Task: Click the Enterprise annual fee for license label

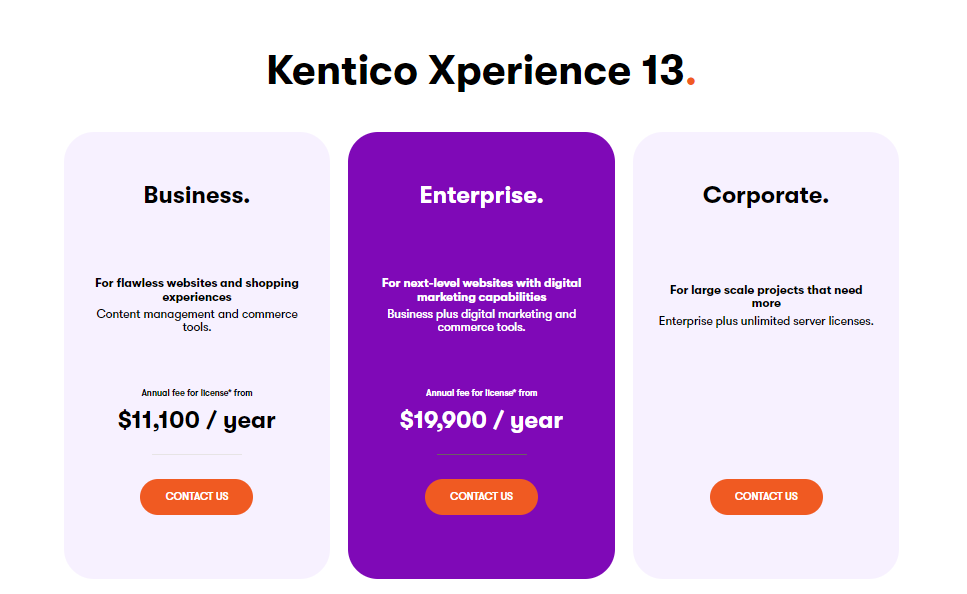Action: [x=481, y=392]
